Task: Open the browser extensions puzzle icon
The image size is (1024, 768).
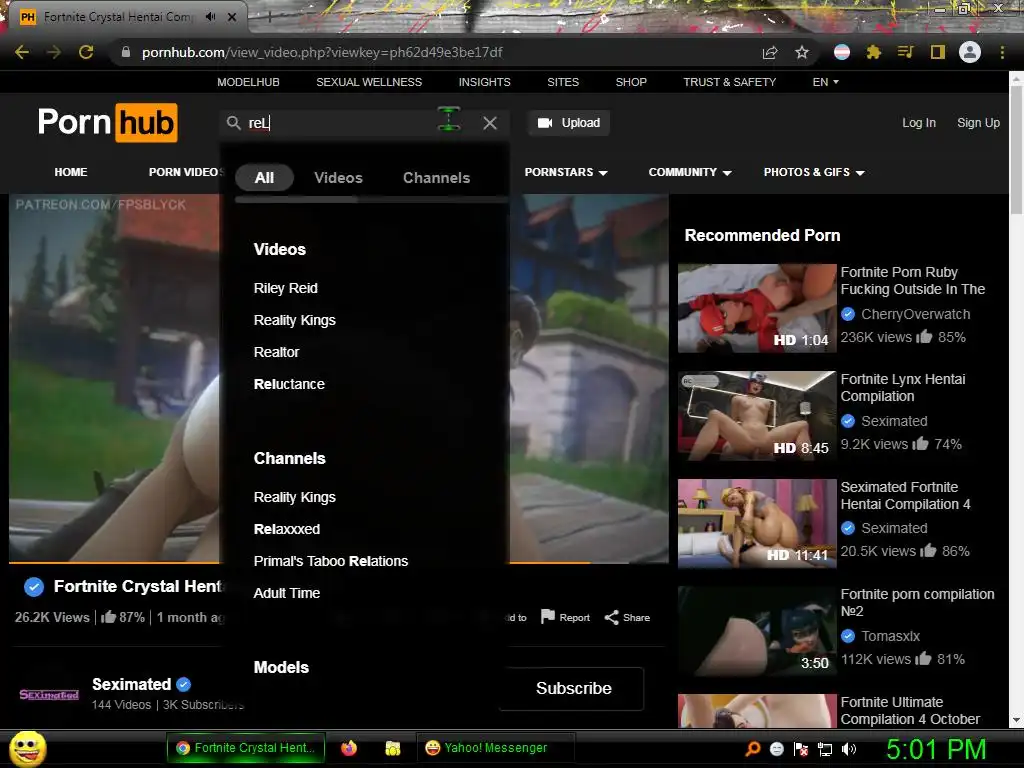Action: [873, 52]
